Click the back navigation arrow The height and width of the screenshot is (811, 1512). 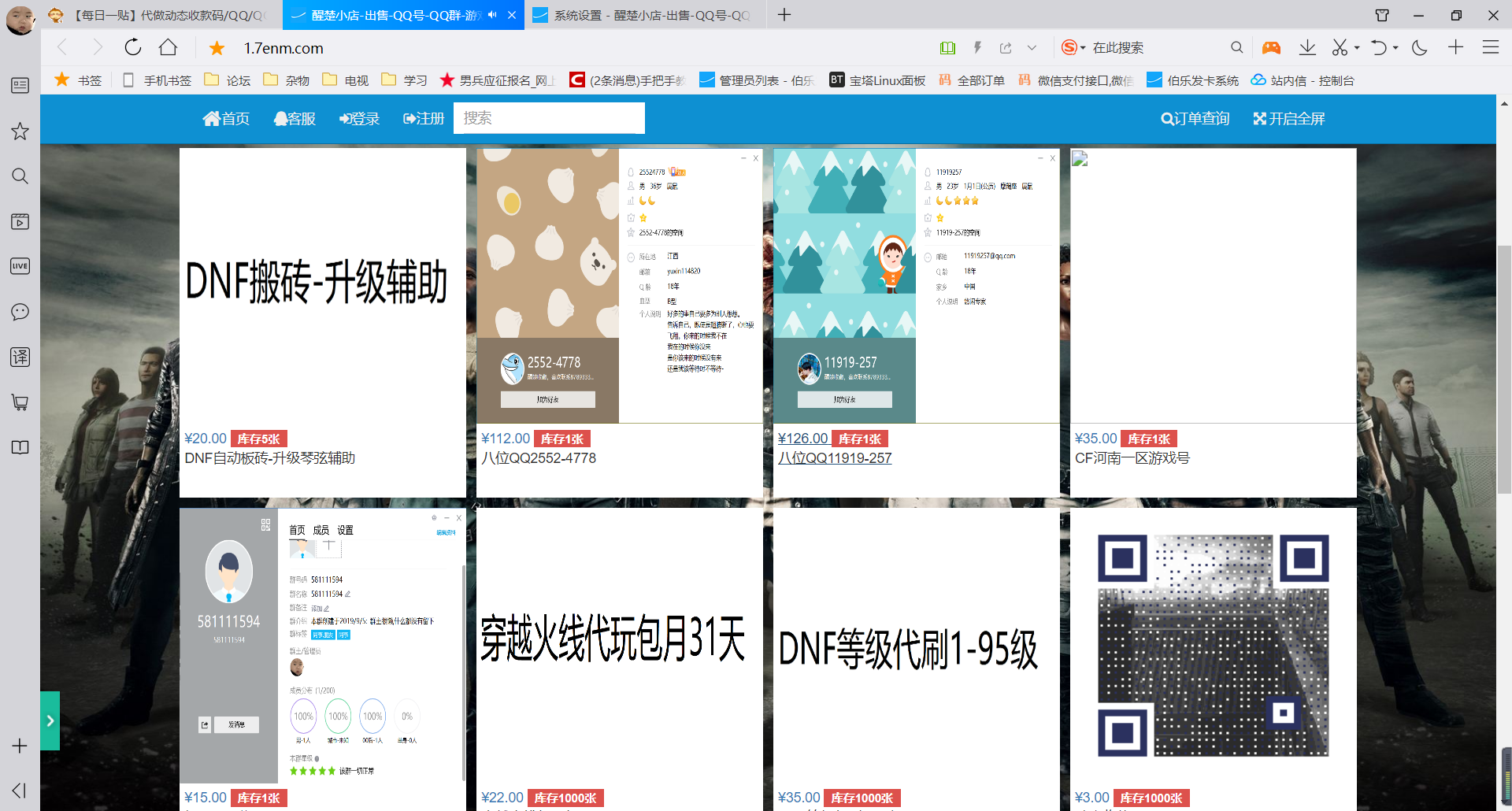point(62,47)
